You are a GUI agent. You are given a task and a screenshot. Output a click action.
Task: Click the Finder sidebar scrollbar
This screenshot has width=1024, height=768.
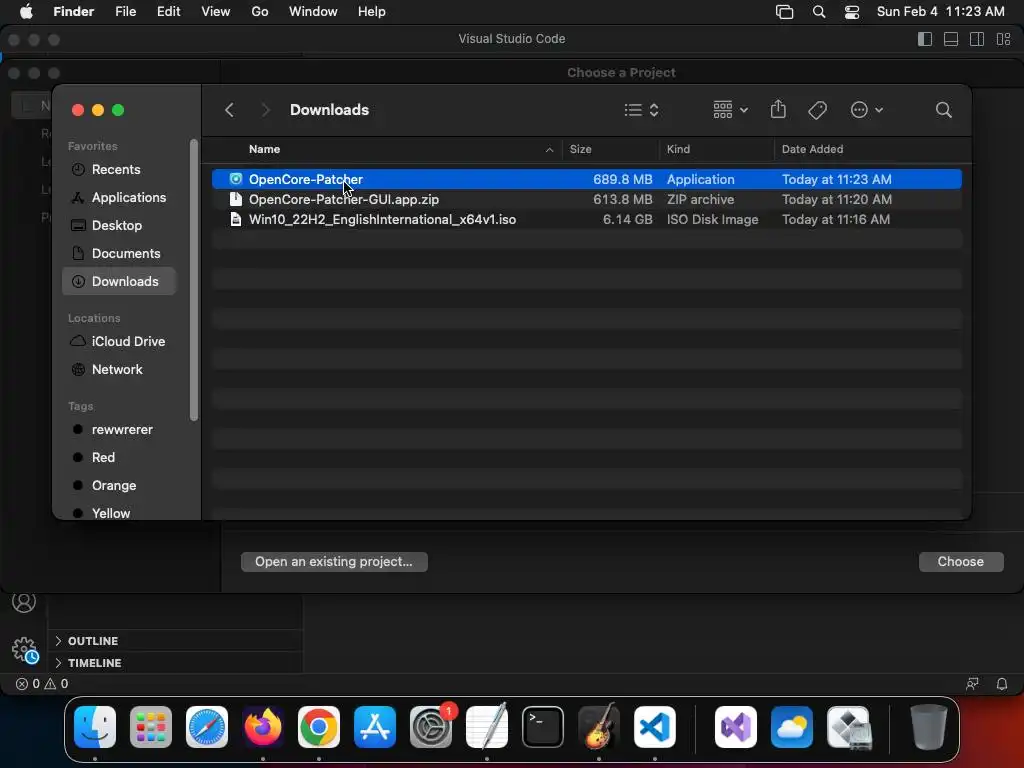193,280
